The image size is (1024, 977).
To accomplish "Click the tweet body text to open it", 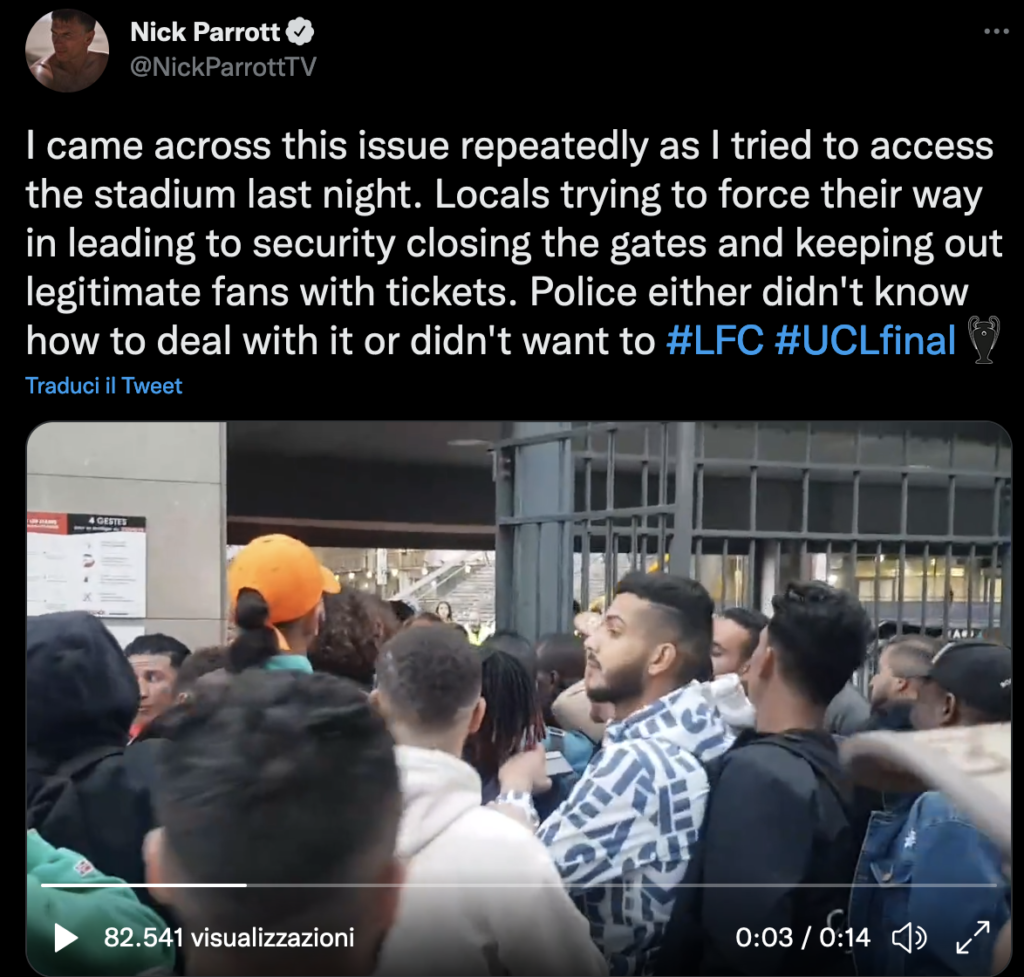I will tap(513, 243).
